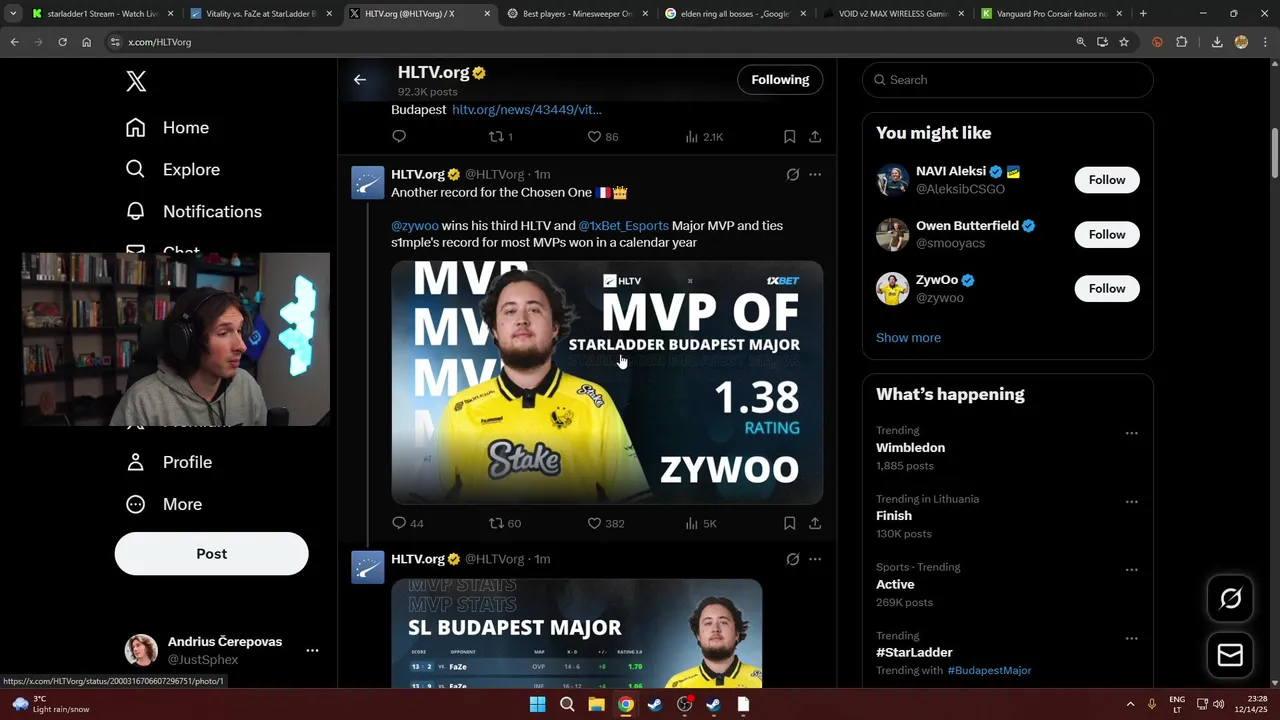Screen dimensions: 1280x720
Task: Switch to the VOID v2 MAX WIRELESS tab
Action: point(892,14)
